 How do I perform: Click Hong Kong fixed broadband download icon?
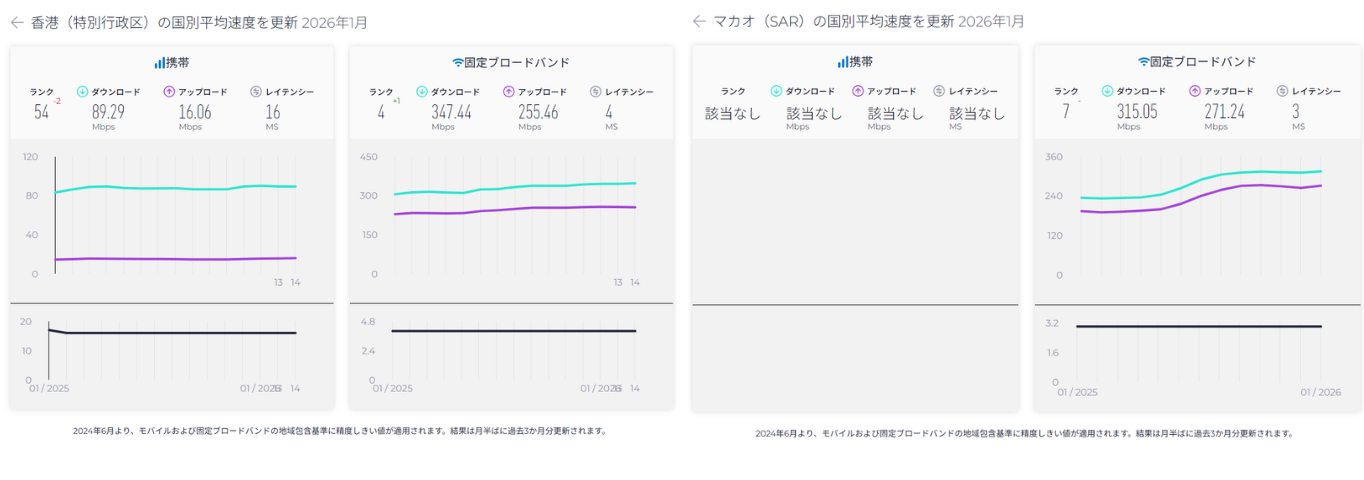point(422,92)
